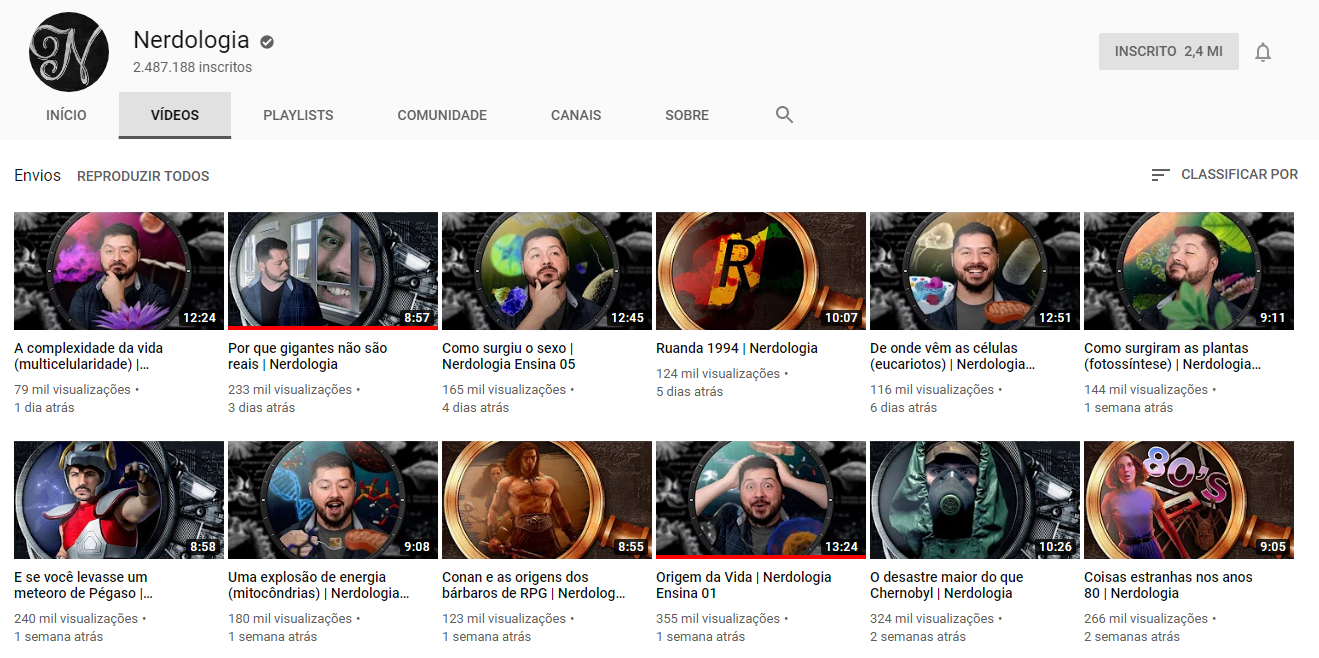1319x658 pixels.
Task: Open thumbnail of Por que gigantes não são reais
Action: tap(333, 271)
